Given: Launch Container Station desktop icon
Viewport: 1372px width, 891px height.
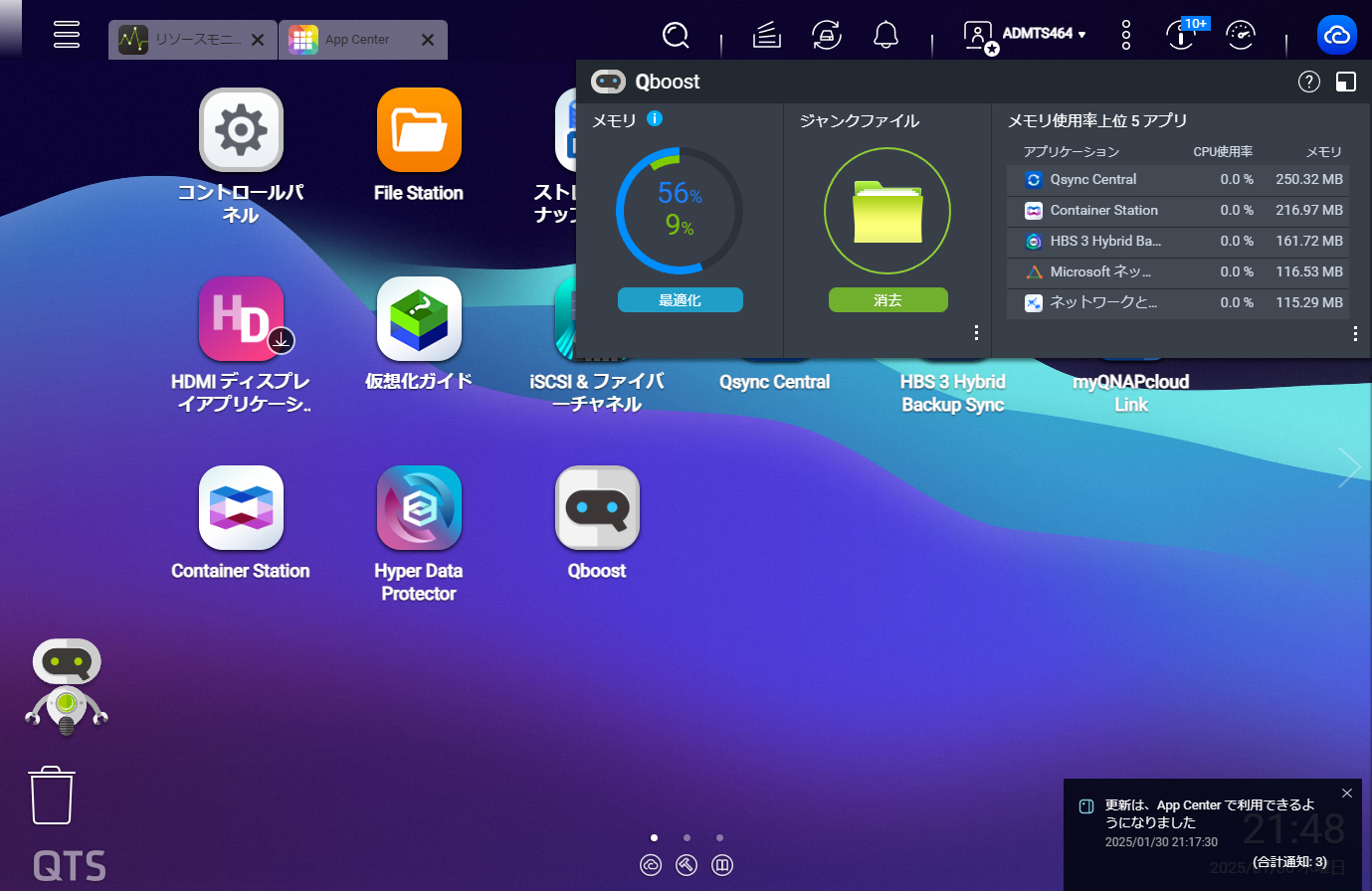Looking at the screenshot, I should (x=241, y=508).
